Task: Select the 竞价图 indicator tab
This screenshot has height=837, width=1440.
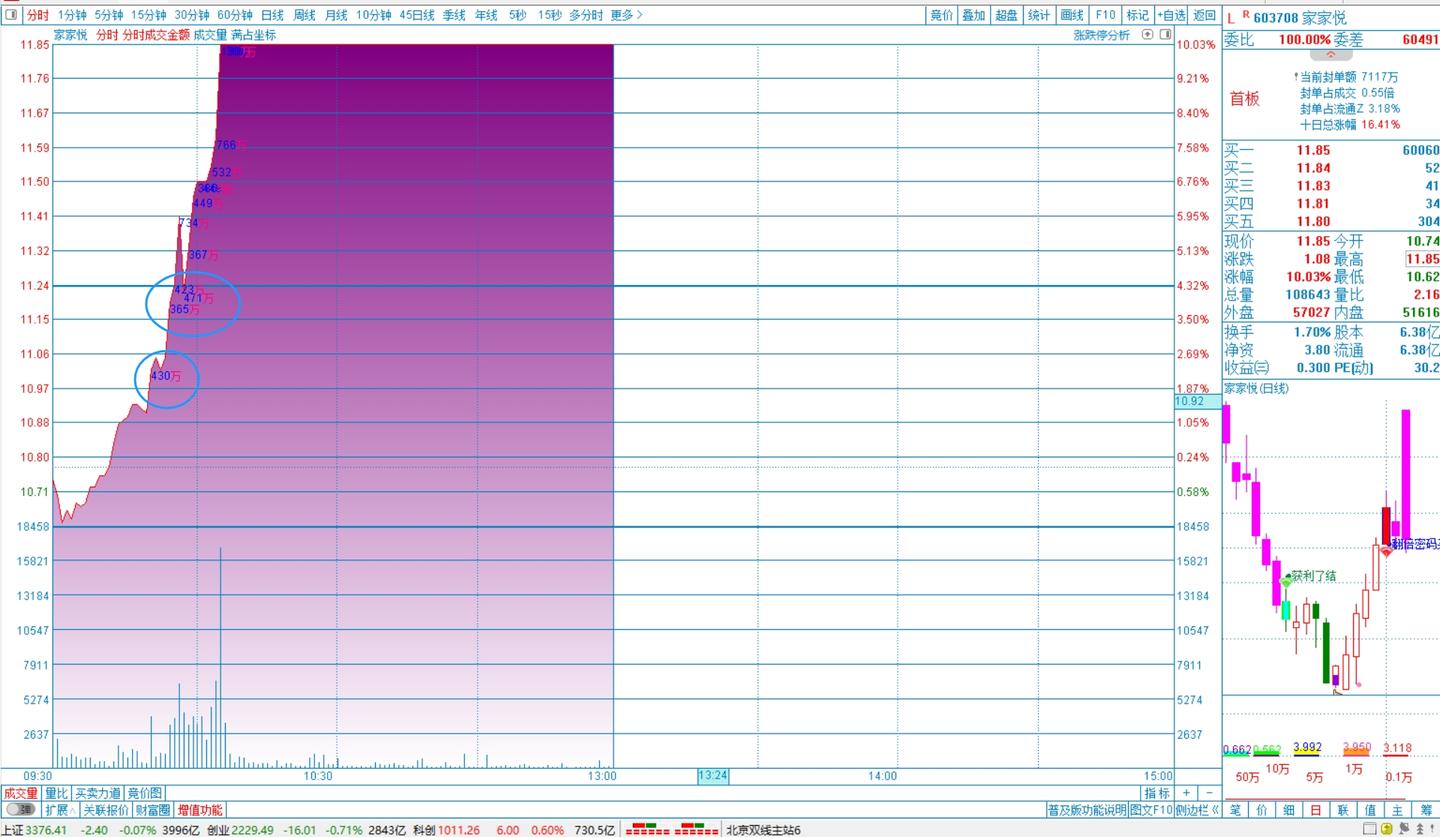Action: (x=145, y=793)
